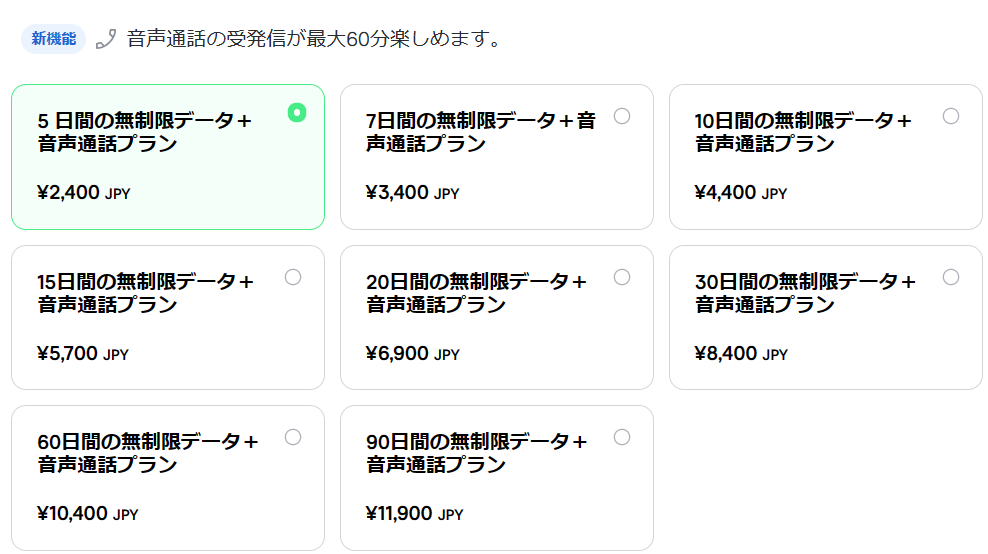
Task: Select the 7-day plan radio button
Action: (622, 116)
